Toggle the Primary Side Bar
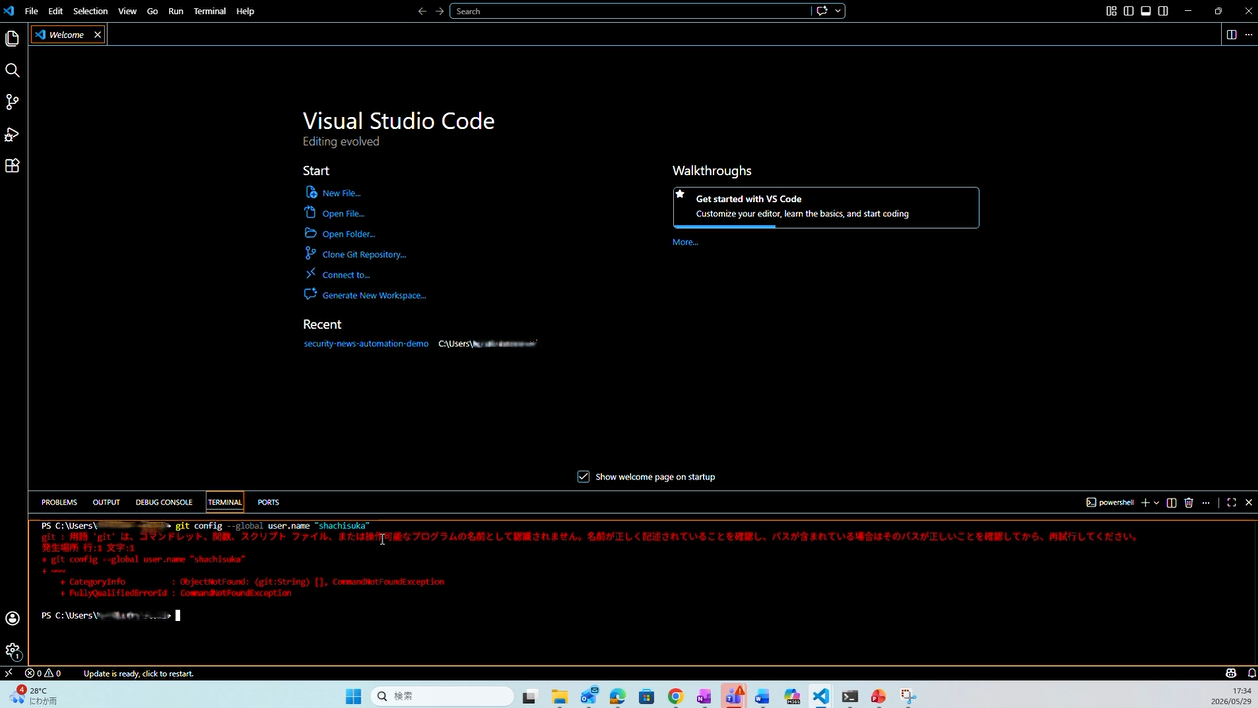The width and height of the screenshot is (1258, 708). (1128, 11)
